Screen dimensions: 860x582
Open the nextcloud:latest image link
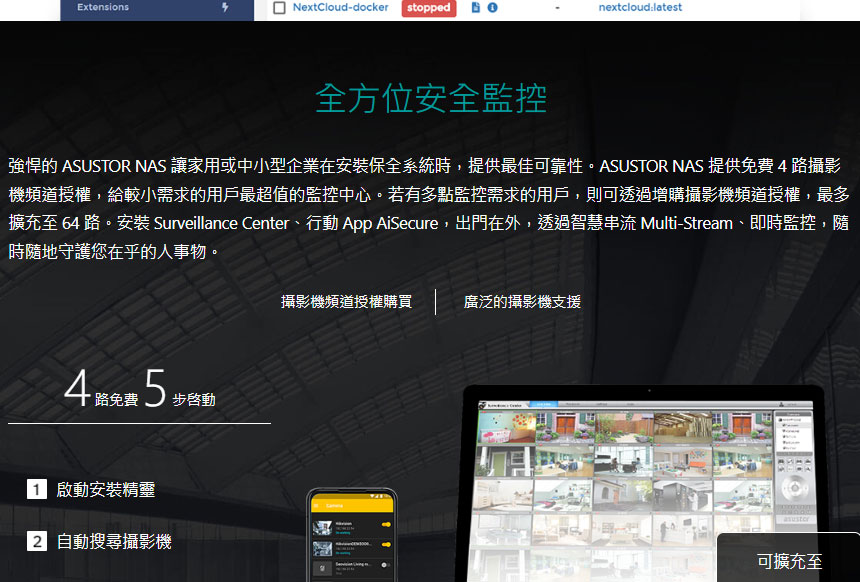tap(640, 7)
